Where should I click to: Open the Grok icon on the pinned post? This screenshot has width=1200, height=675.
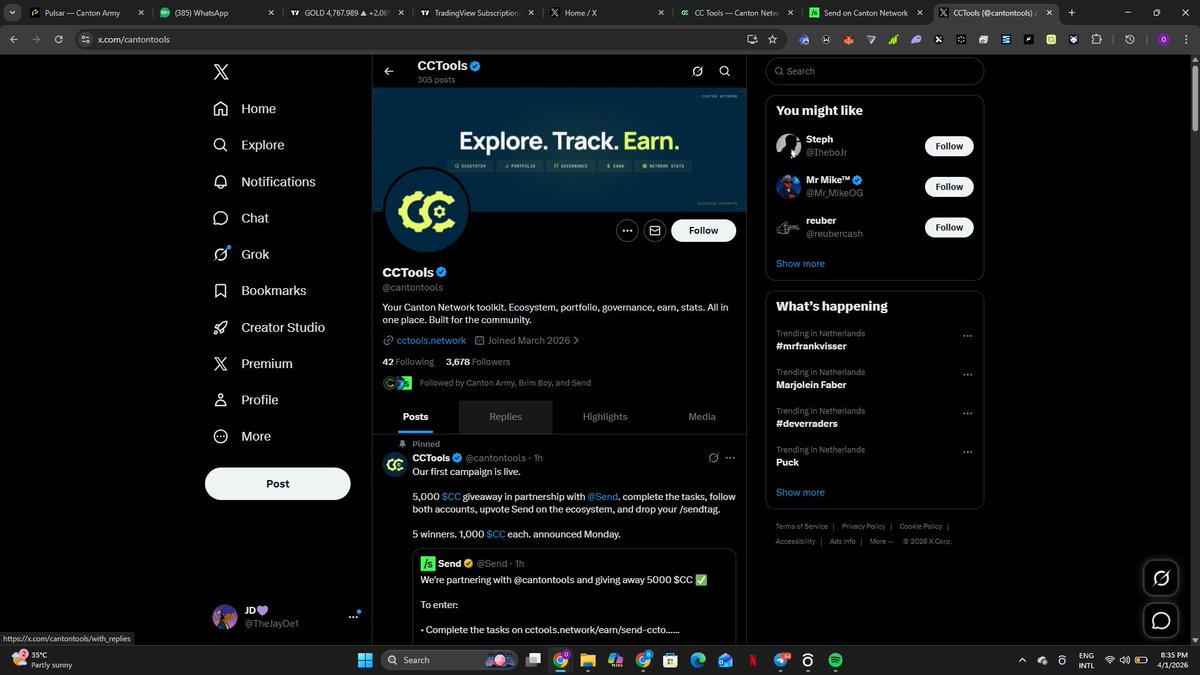[713, 458]
